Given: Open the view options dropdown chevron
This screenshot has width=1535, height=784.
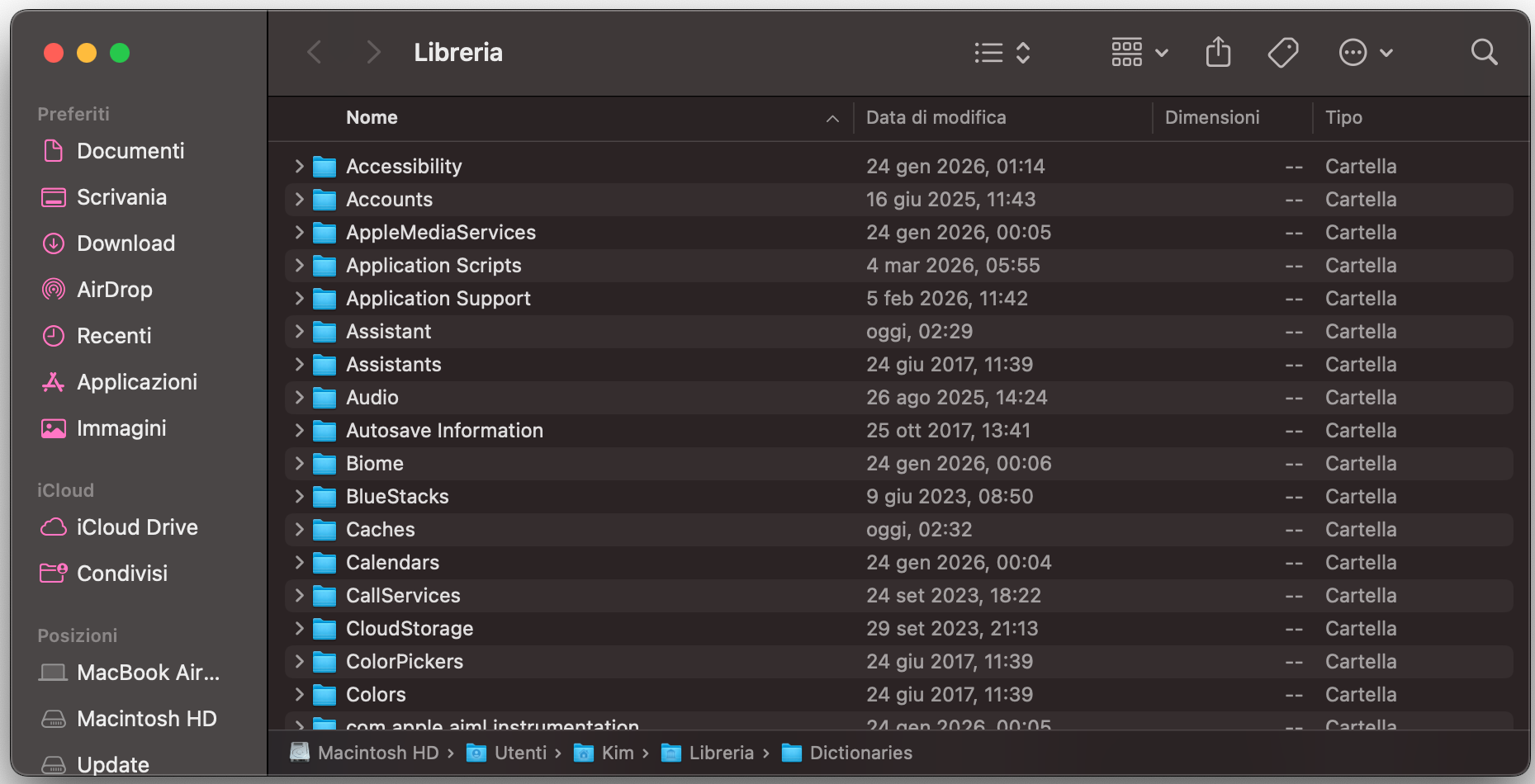Looking at the screenshot, I should 1023,52.
